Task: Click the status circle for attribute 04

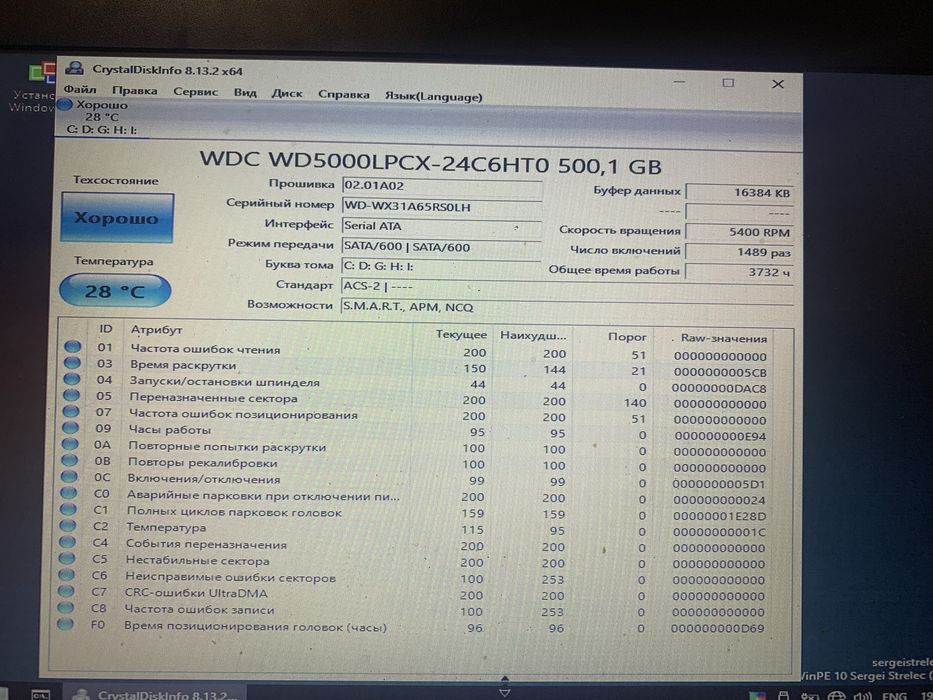Action: tap(71, 379)
